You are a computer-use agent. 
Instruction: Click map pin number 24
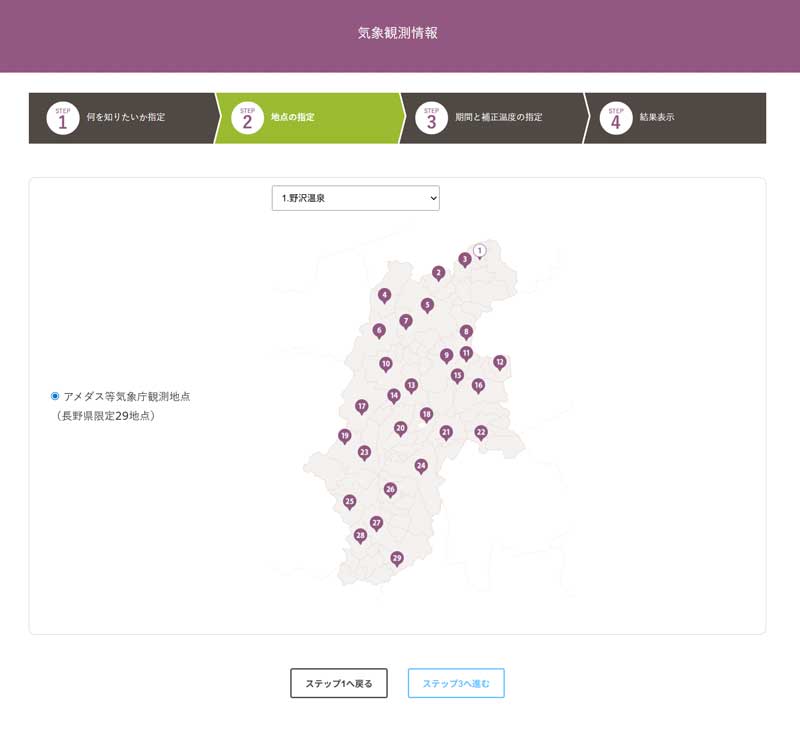(421, 466)
